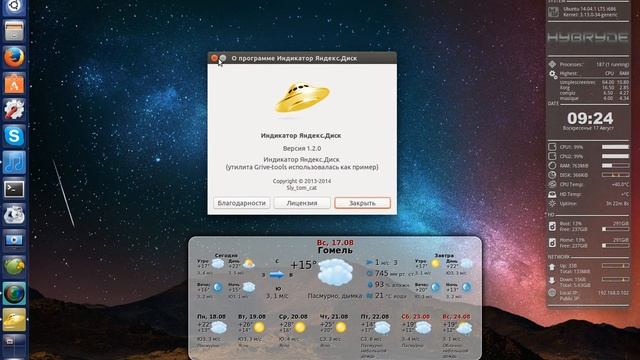Click the RAM usage bar
This screenshot has height=360, width=640.
click(x=615, y=166)
